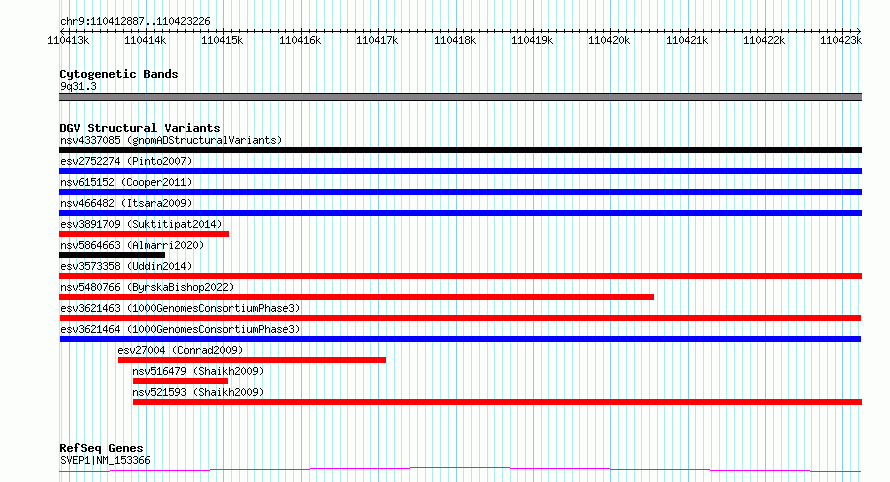Click the short red bar of nsv516479
Image resolution: width=890 pixels, height=482 pixels.
[180, 381]
